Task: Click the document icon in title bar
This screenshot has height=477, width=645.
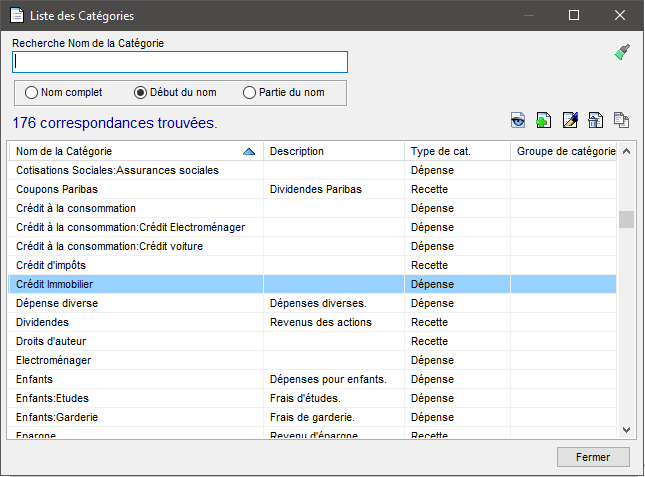Action: (17, 16)
